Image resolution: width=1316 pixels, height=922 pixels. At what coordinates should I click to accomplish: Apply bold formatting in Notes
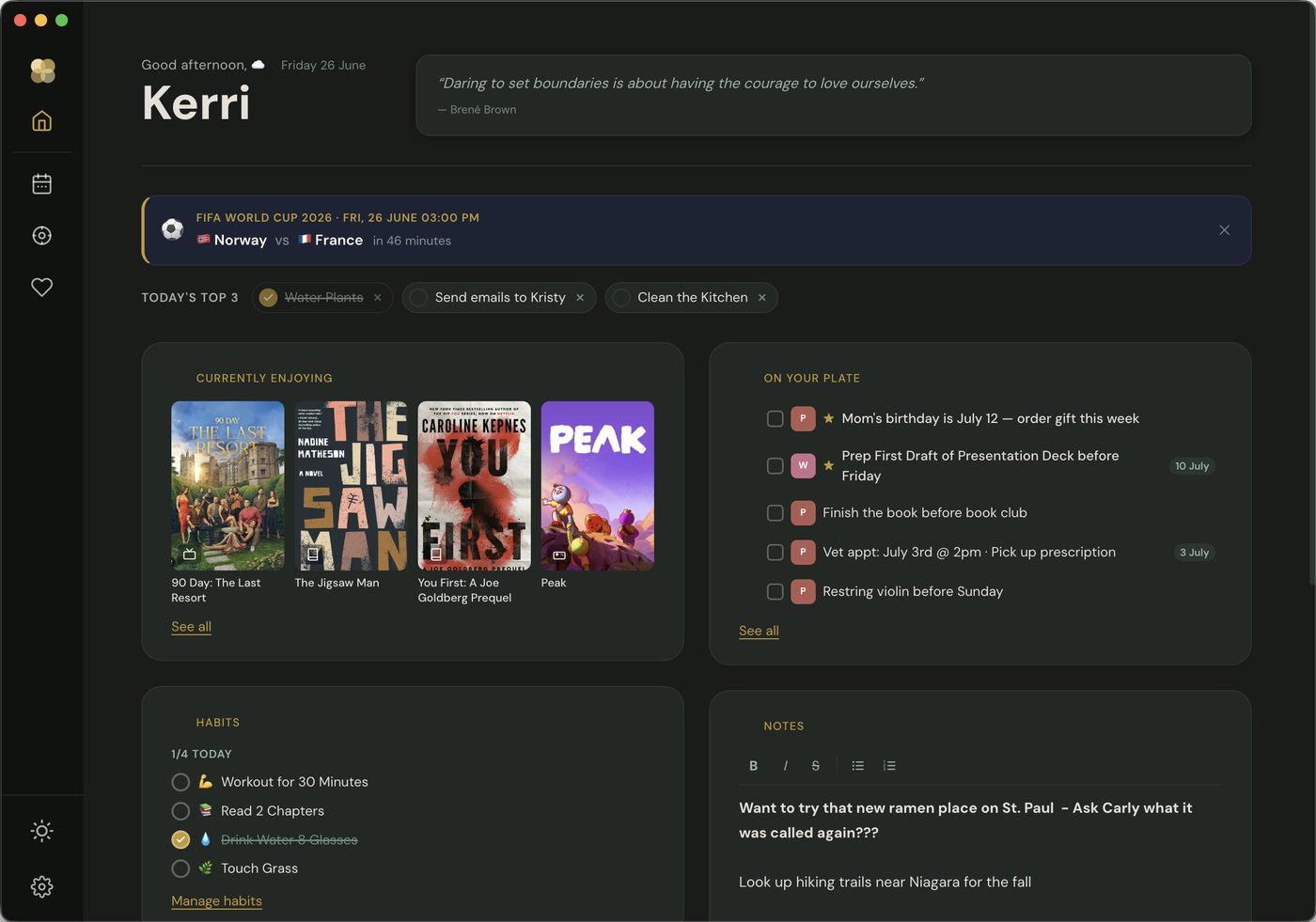pyautogui.click(x=753, y=766)
